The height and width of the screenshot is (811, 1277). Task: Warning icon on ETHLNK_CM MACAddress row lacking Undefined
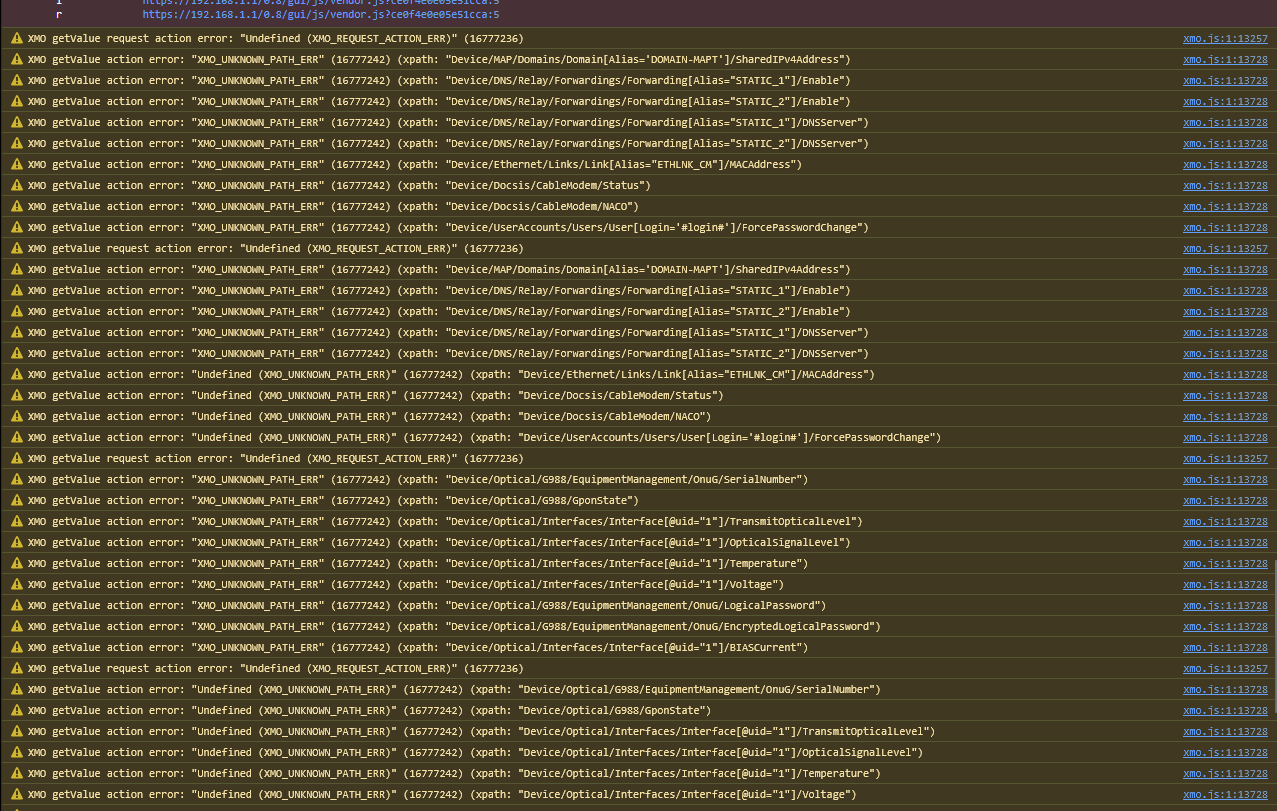16,164
